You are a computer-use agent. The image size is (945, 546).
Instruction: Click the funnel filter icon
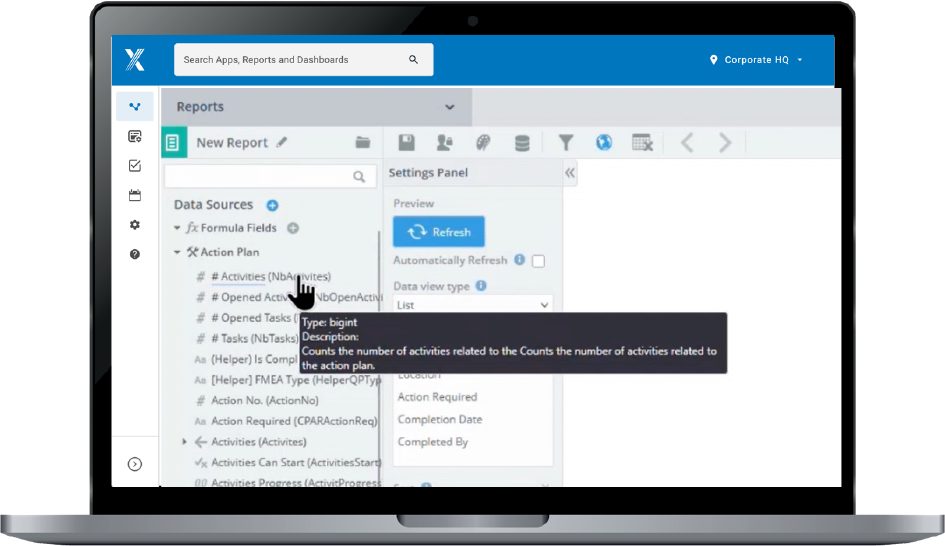[x=566, y=143]
